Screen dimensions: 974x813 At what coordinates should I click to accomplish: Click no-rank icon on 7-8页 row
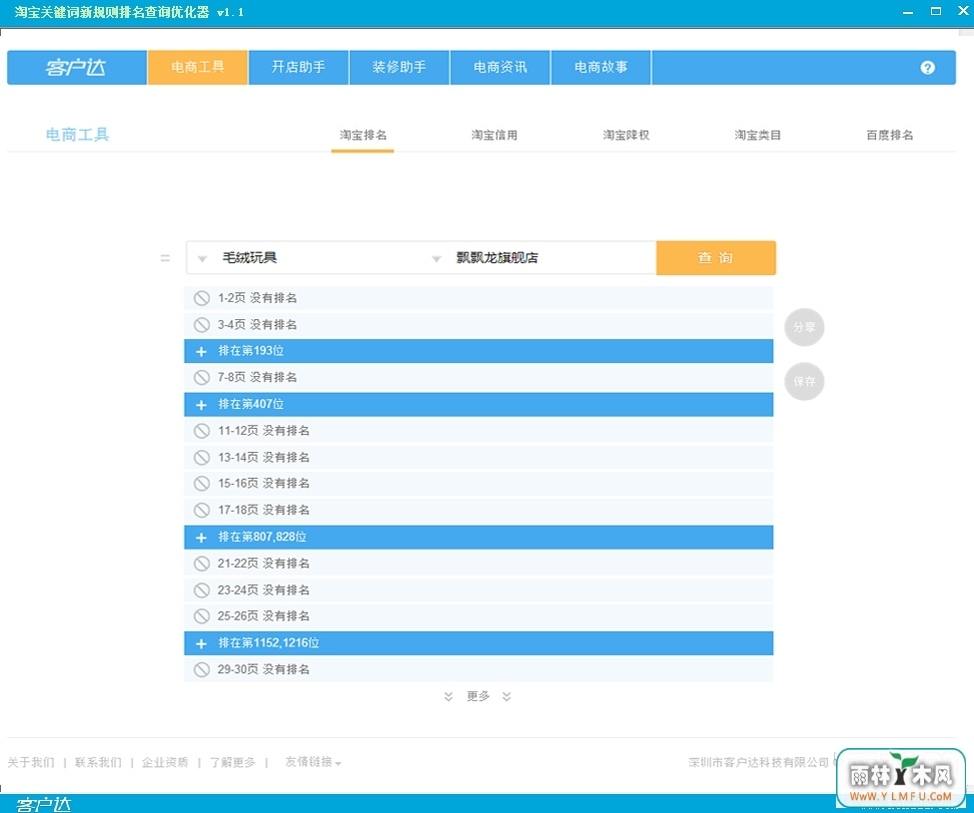click(x=202, y=378)
